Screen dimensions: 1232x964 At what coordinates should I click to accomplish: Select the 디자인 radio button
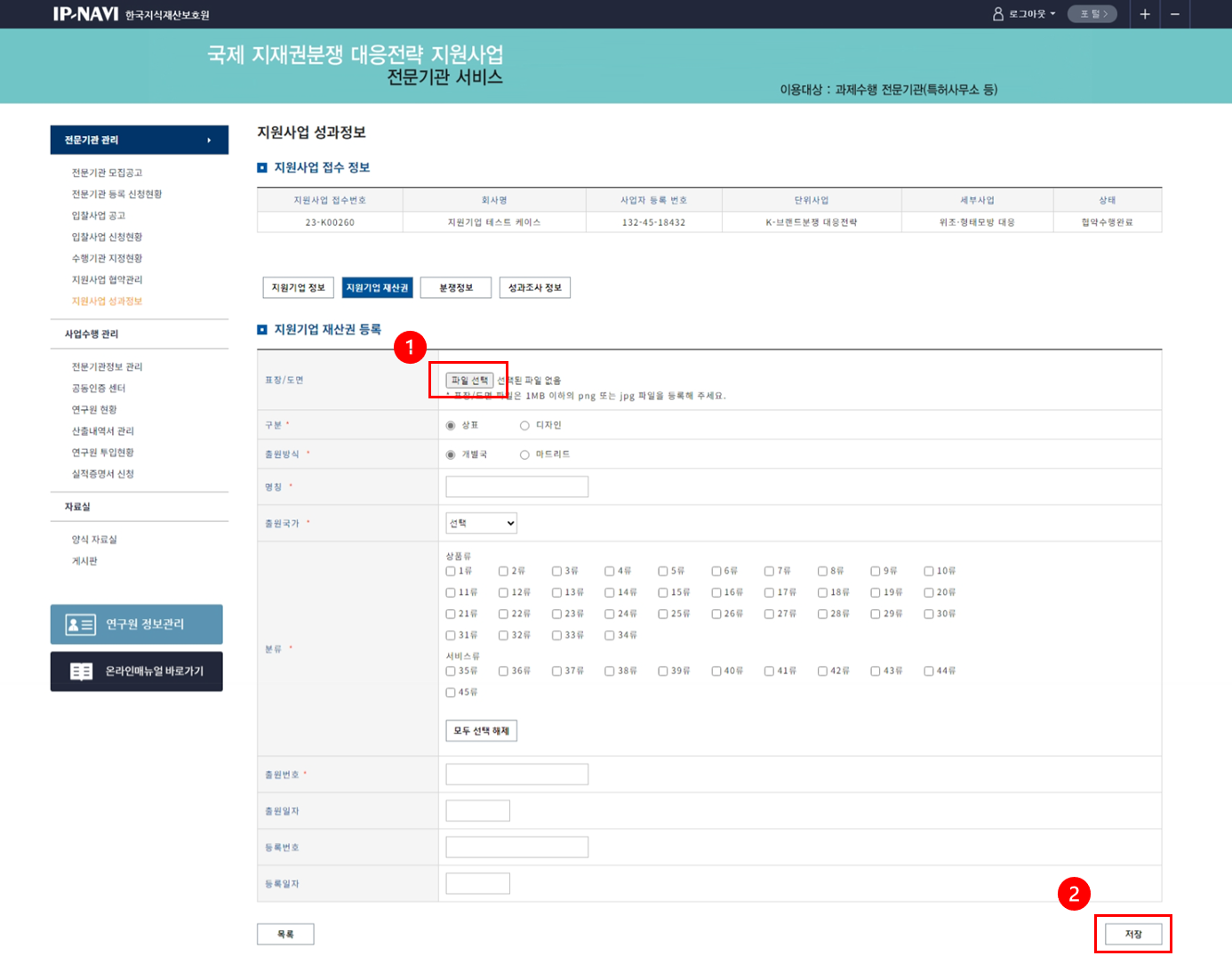tap(524, 426)
